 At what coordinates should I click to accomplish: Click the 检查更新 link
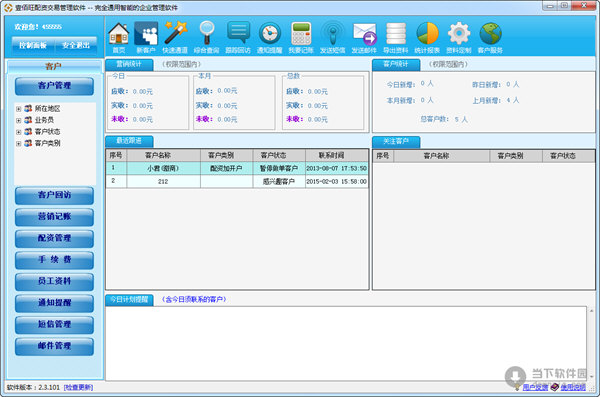(x=78, y=387)
